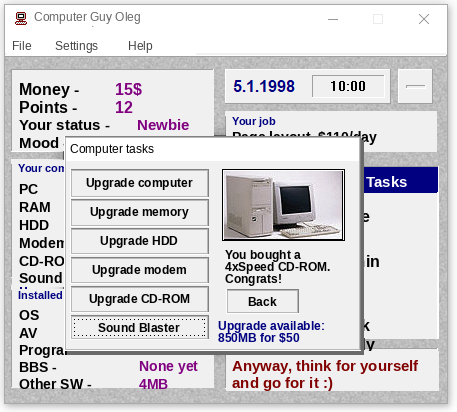
Task: Click the OS row label
Action: 29,315
